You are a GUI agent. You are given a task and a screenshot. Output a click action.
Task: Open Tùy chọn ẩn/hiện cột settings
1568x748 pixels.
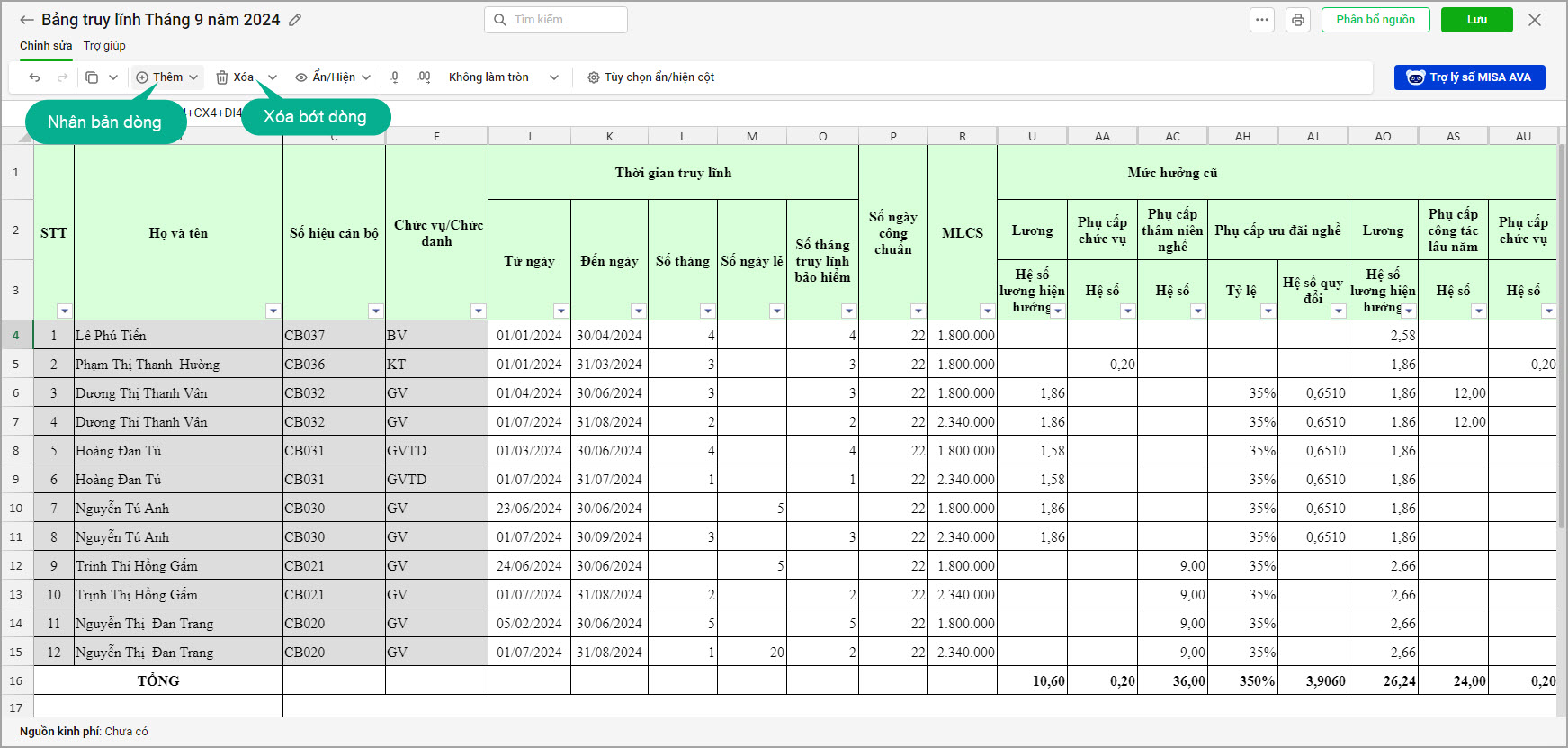[650, 77]
